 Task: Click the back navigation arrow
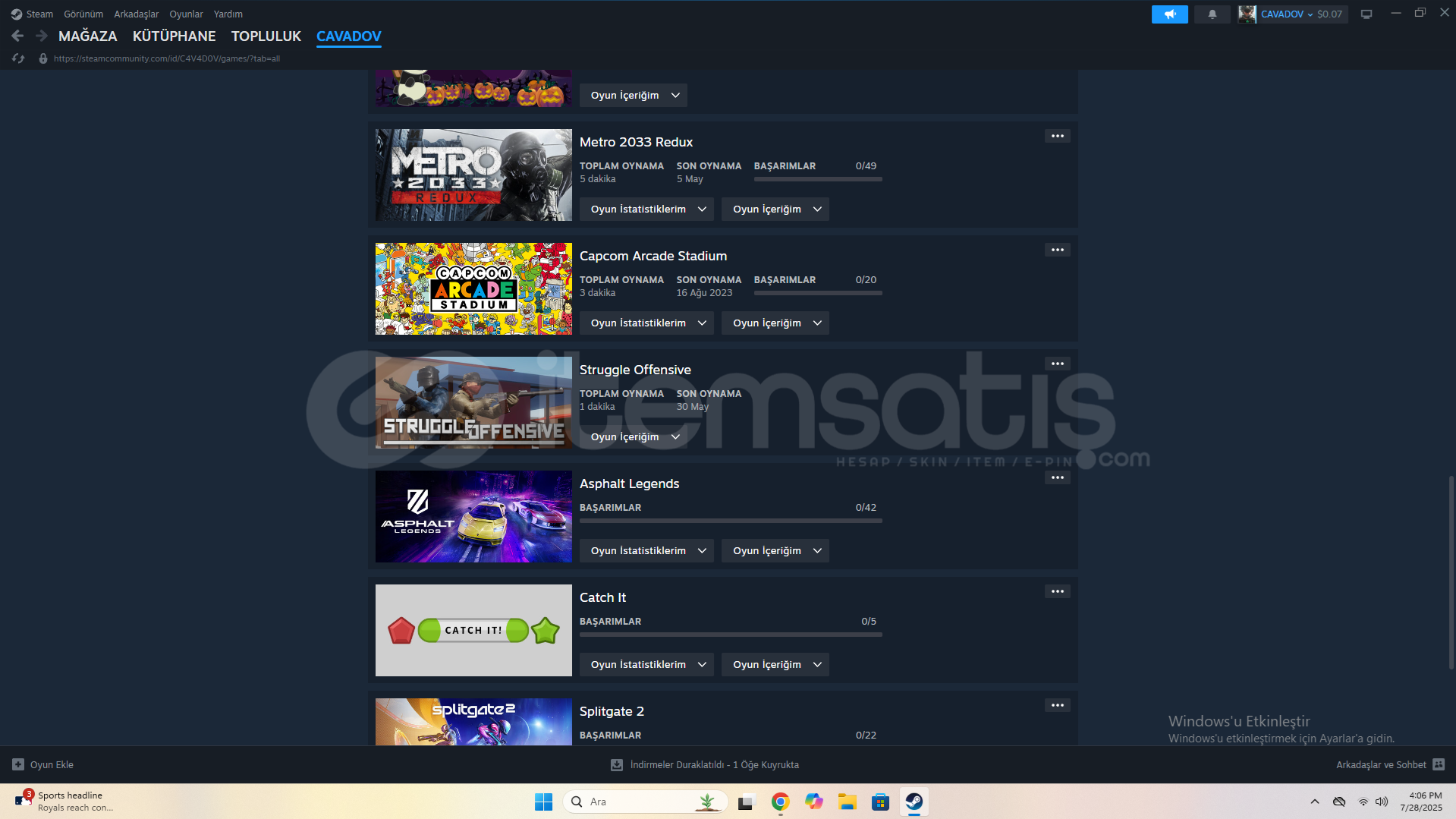[x=17, y=36]
